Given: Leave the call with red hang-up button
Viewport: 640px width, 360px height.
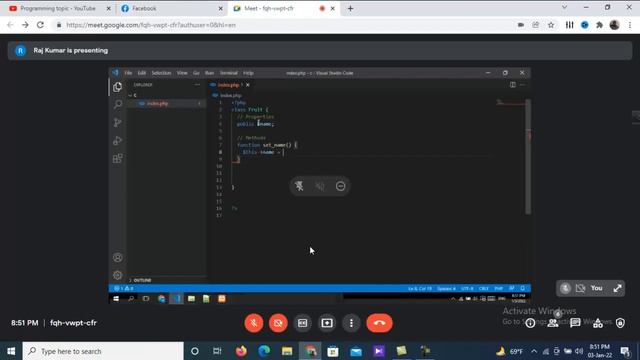Looking at the screenshot, I should point(379,323).
